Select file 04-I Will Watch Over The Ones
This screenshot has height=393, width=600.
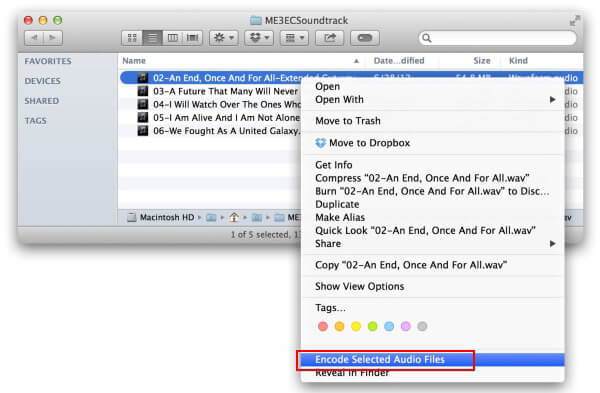pos(227,104)
